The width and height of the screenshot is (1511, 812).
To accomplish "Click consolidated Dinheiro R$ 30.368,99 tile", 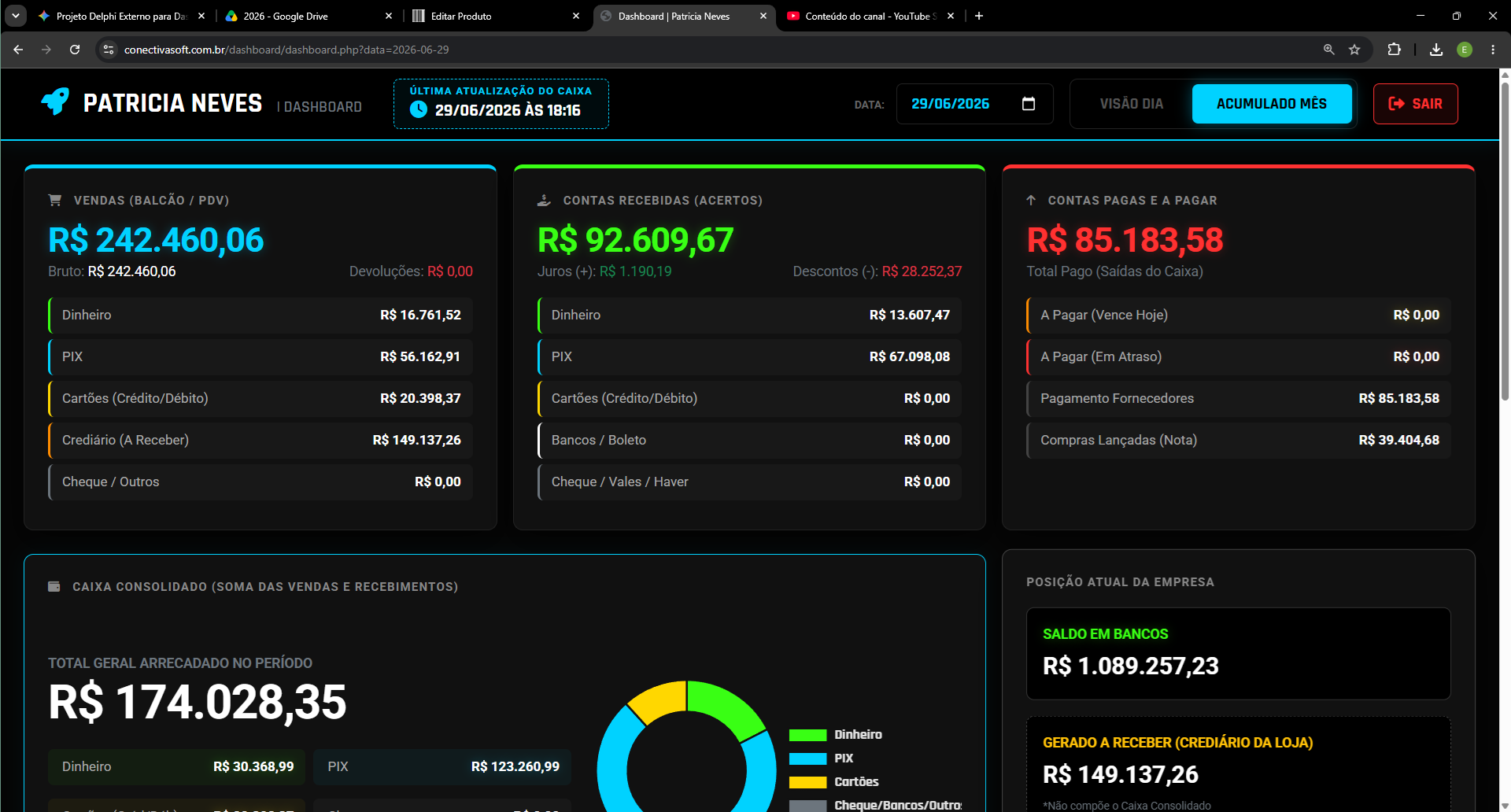I will [176, 766].
